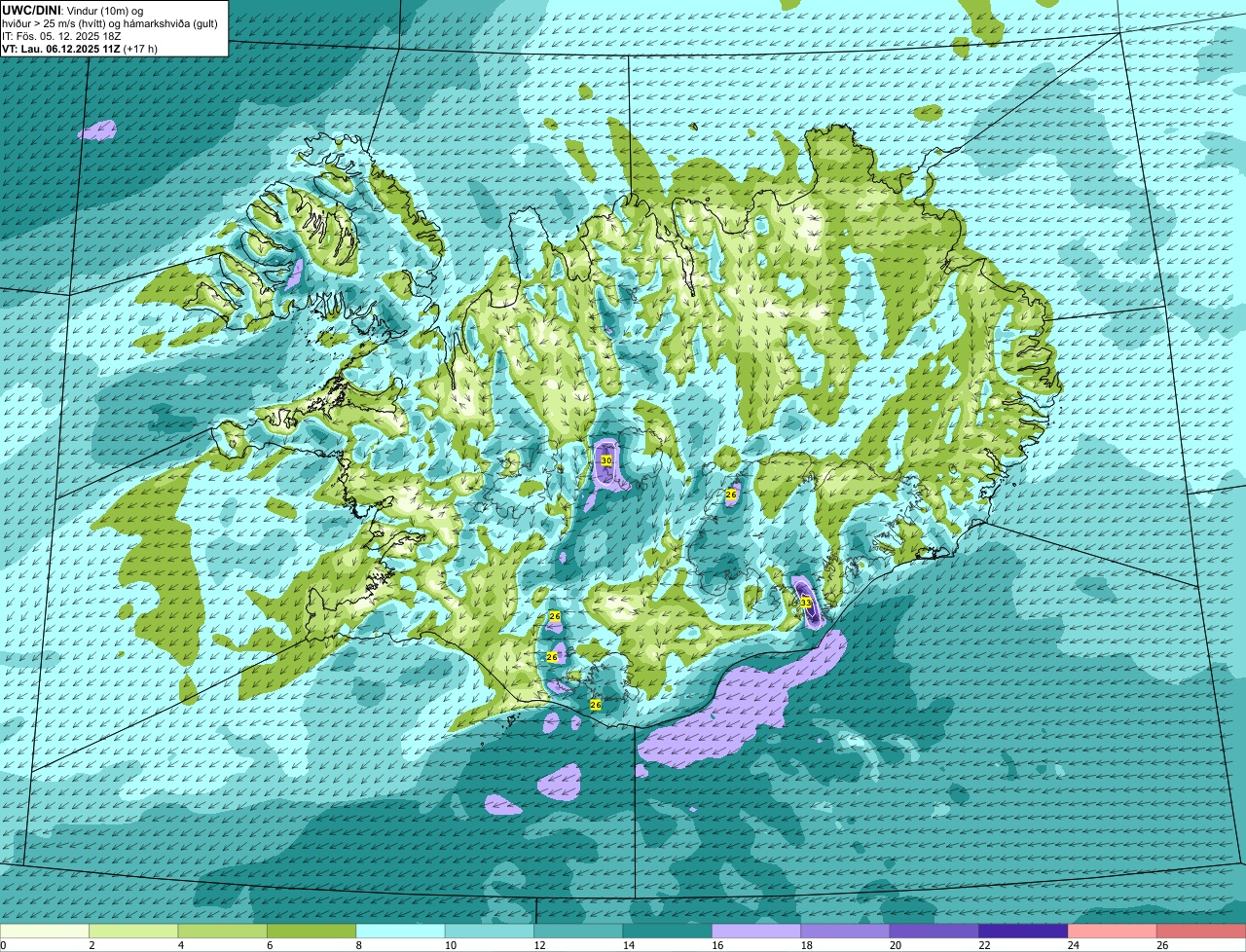1246x952 pixels.
Task: Select the 22–24 m/s dark indigo legend swatch
Action: point(1024,932)
